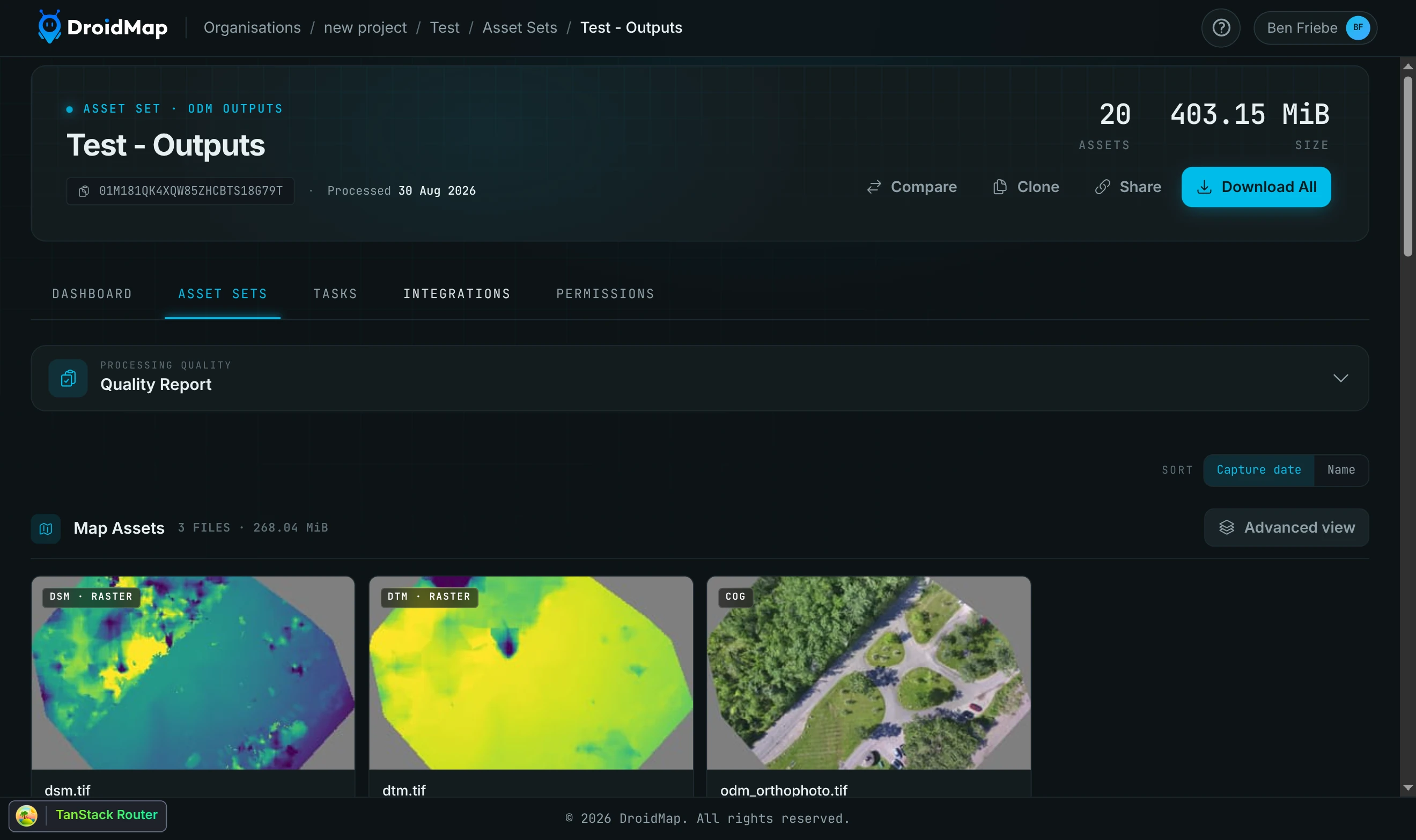Screen dimensions: 1416x840
Task: Go to Test breadcrumb link
Action: [444, 27]
